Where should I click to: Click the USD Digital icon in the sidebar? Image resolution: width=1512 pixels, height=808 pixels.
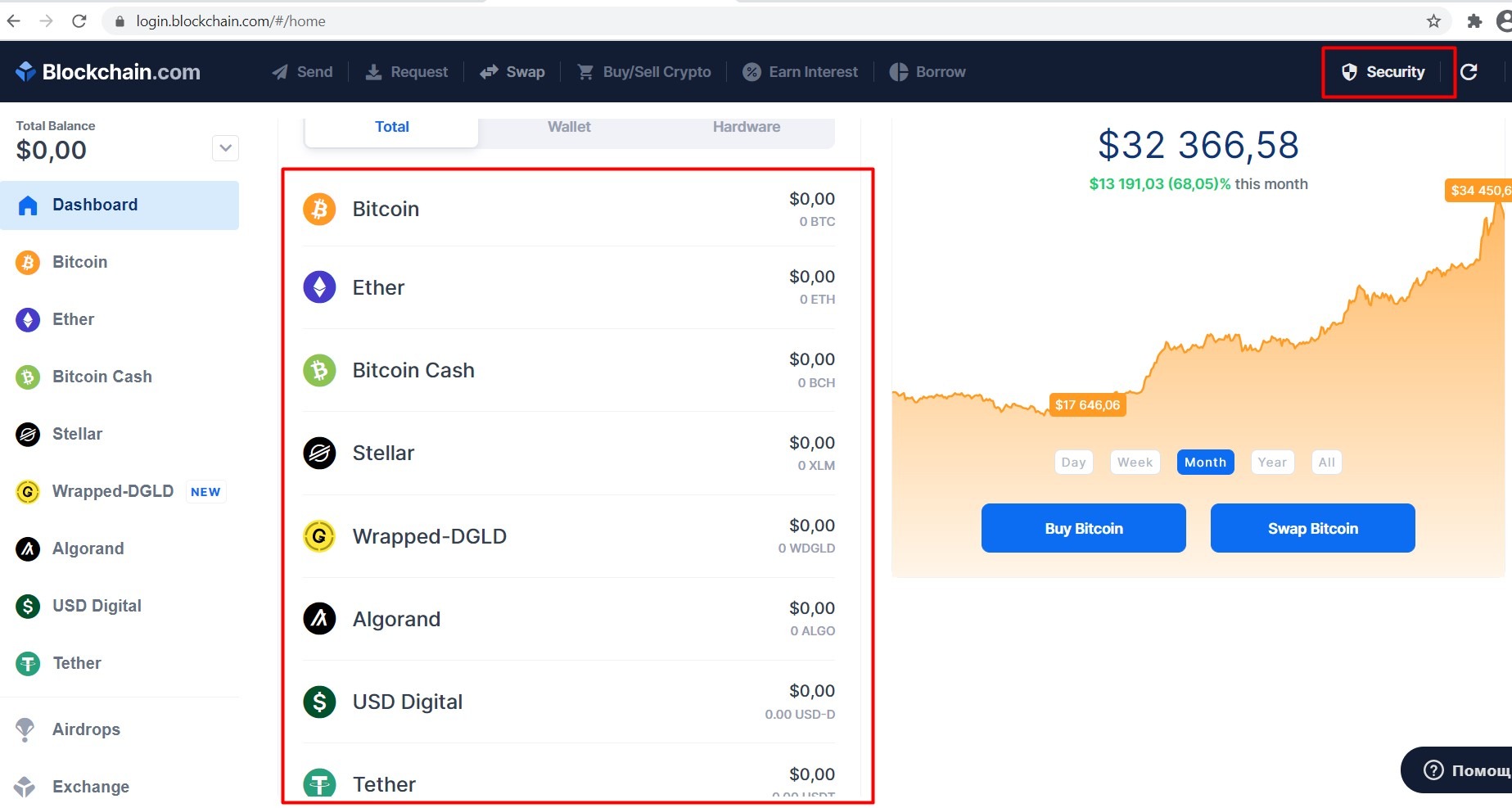pos(28,607)
